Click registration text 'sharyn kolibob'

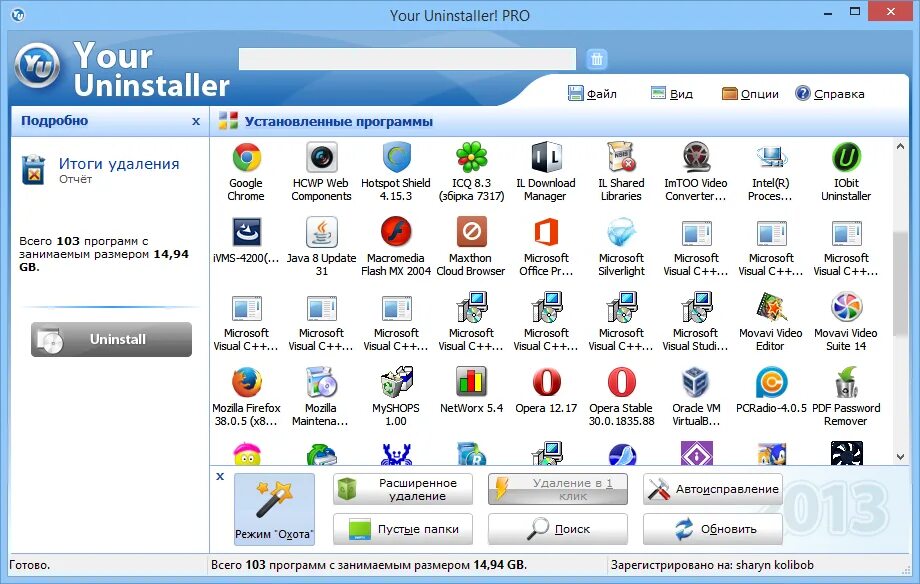(x=774, y=565)
